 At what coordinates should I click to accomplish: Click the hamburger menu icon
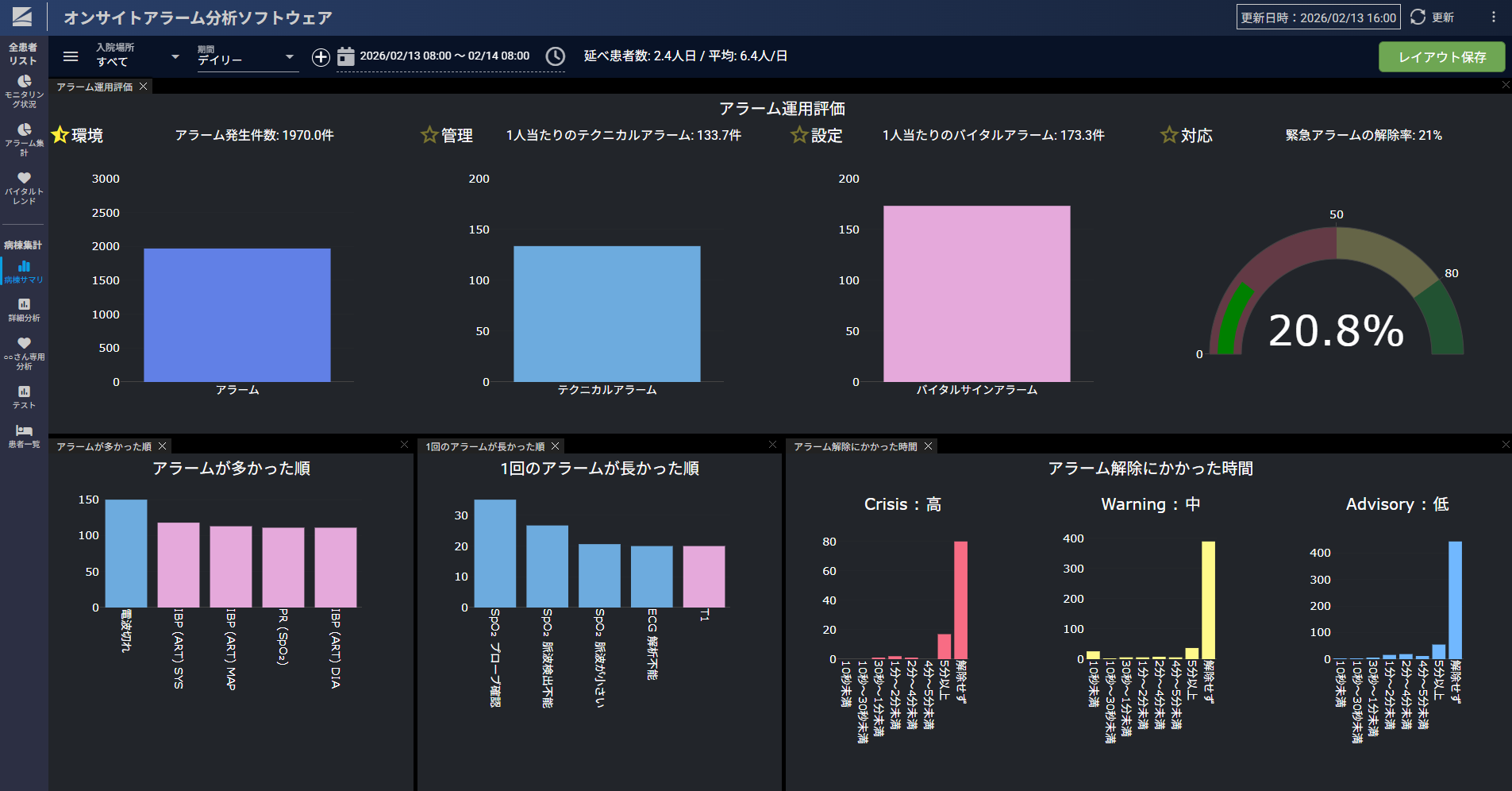(71, 56)
